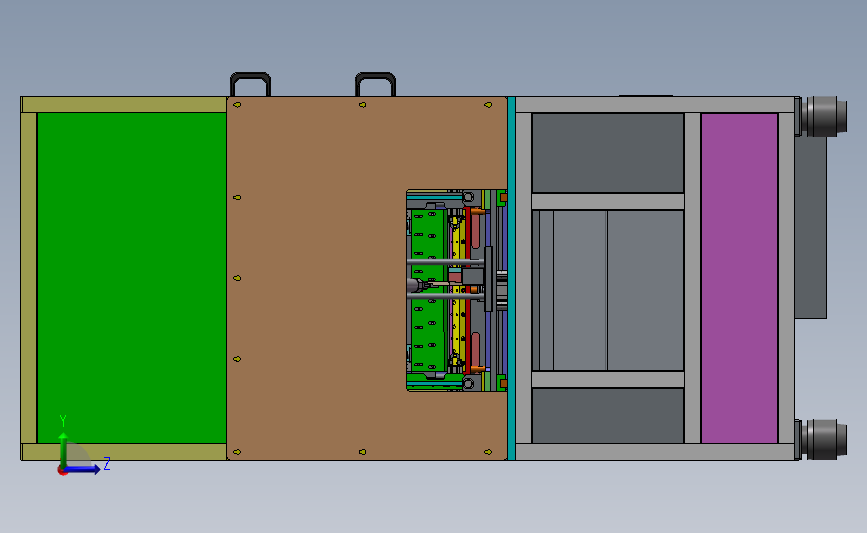Select the top-left corner screw on brown plate
The width and height of the screenshot is (867, 533).
237,104
